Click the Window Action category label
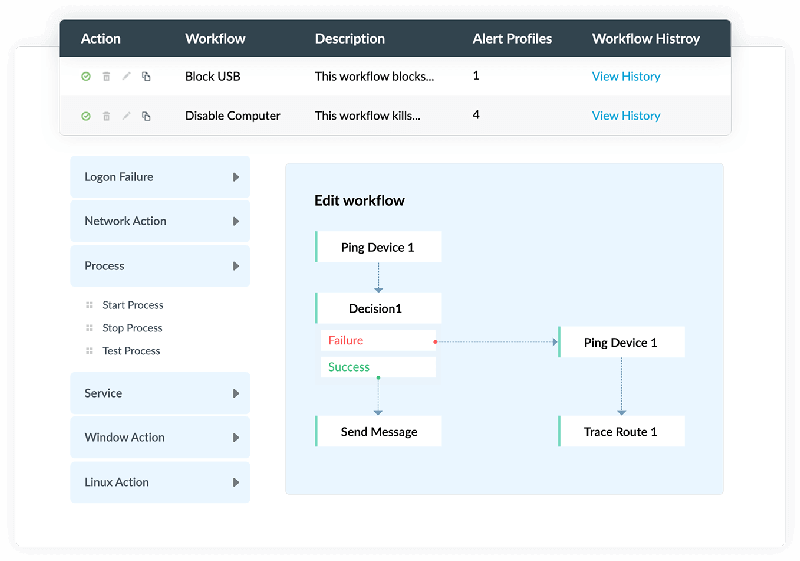 (124, 438)
